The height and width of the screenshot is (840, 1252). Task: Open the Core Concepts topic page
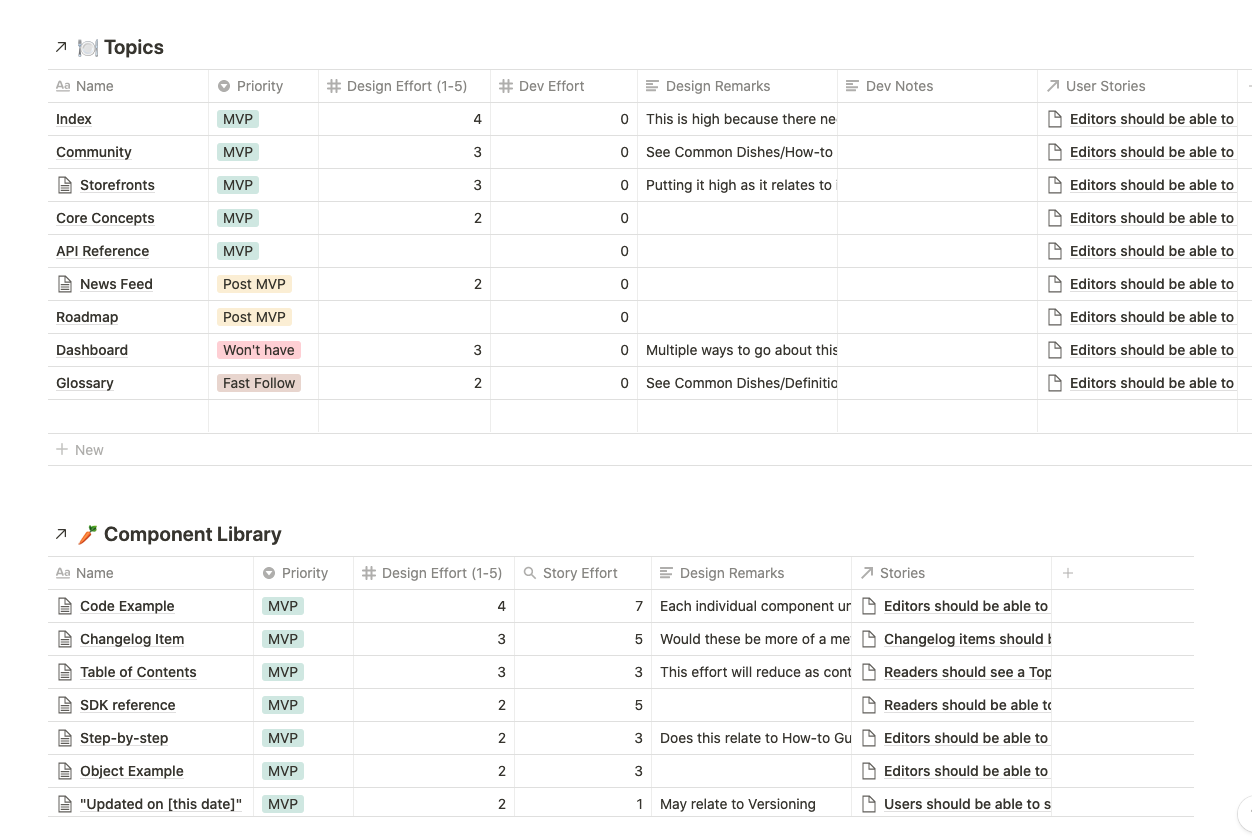click(105, 218)
